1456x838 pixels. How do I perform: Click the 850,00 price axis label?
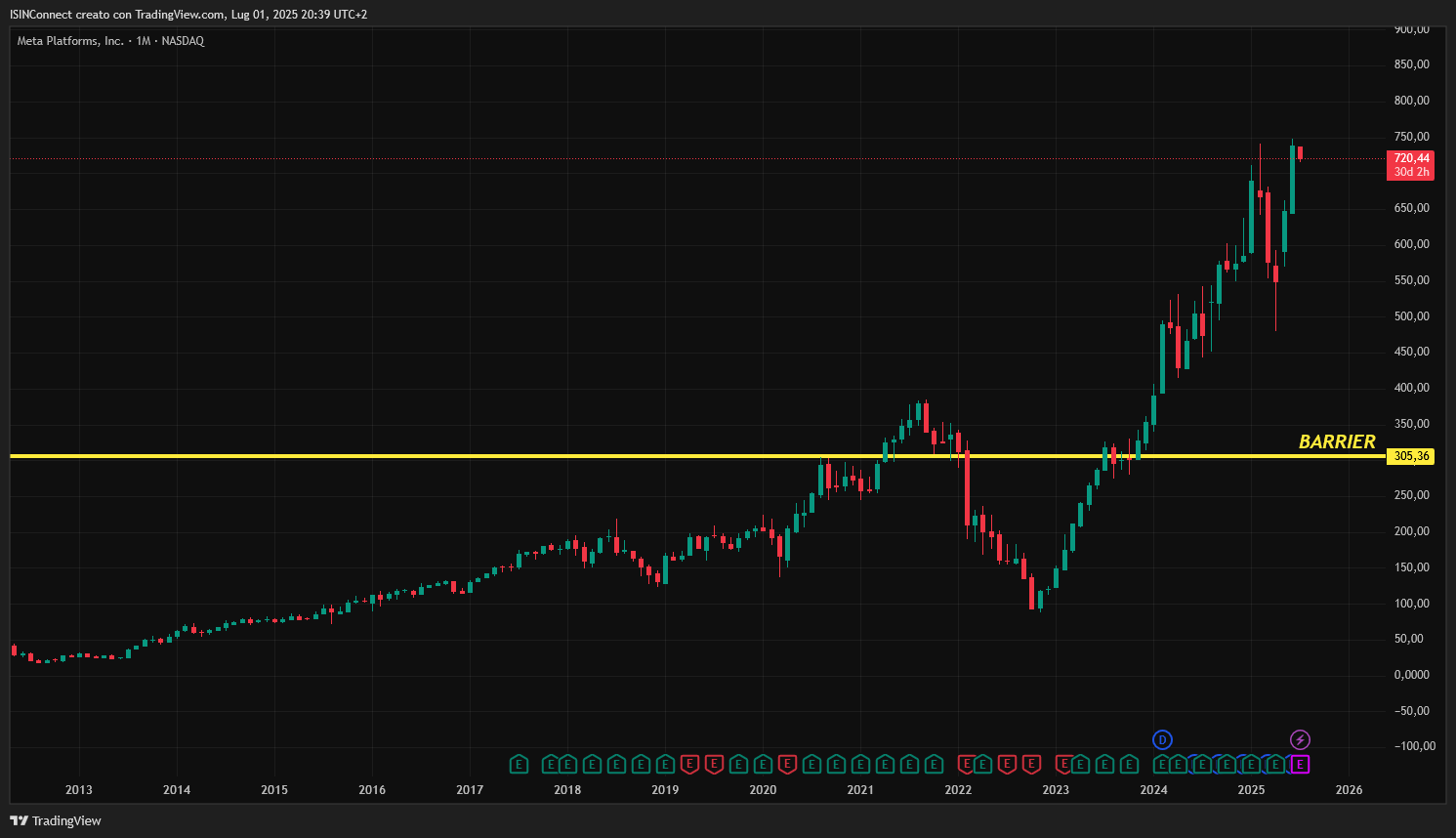point(1412,64)
